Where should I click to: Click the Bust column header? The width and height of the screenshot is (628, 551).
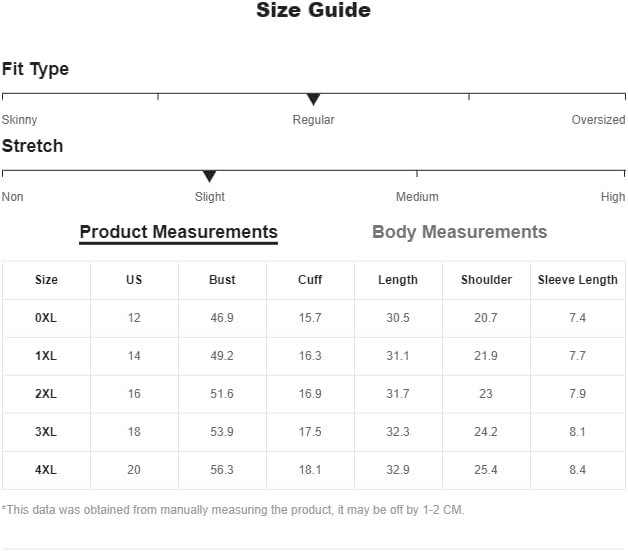[222, 280]
